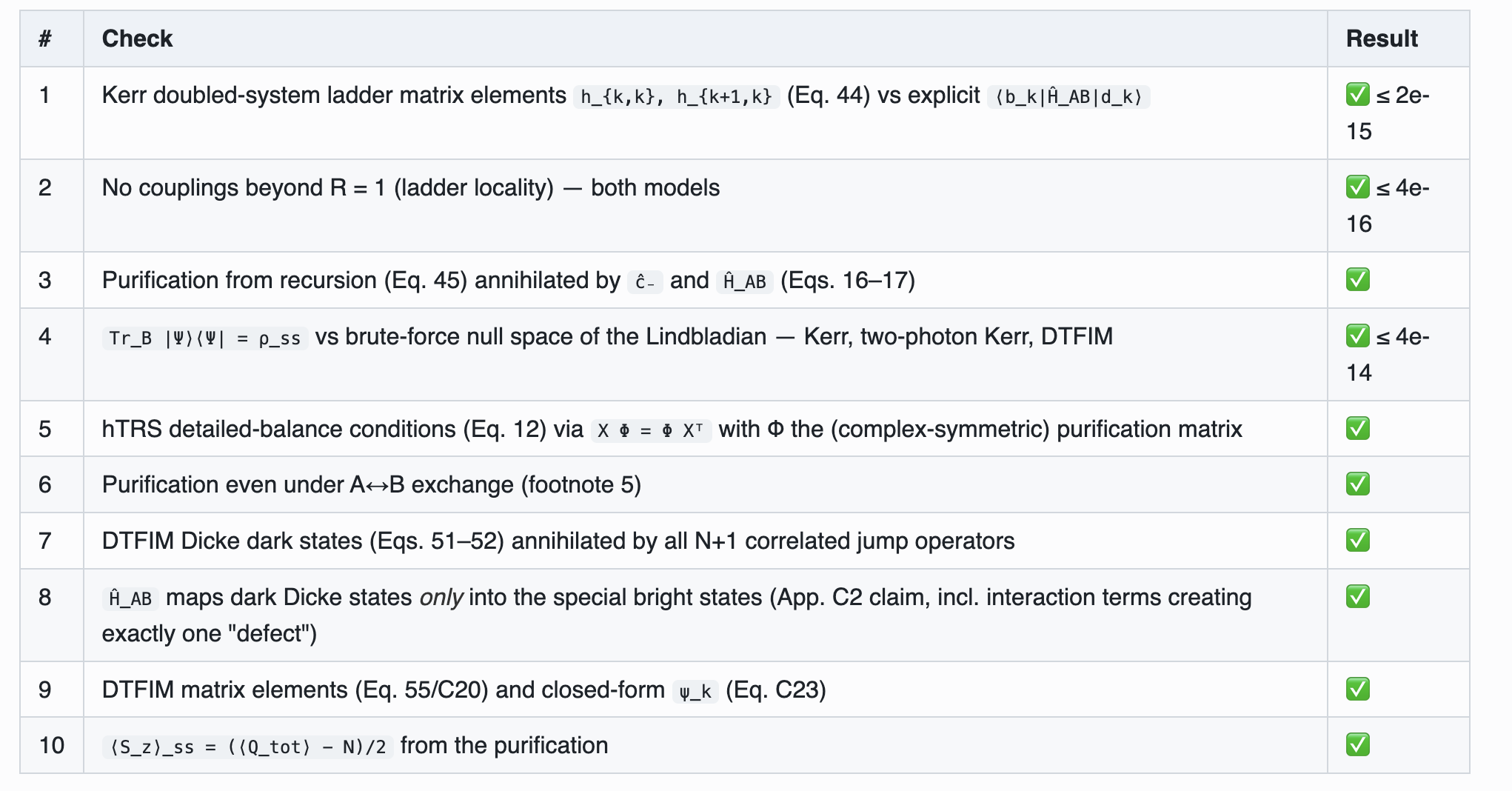
Task: Click the Ĥ_AB code at start of row 8
Action: pyautogui.click(x=130, y=598)
